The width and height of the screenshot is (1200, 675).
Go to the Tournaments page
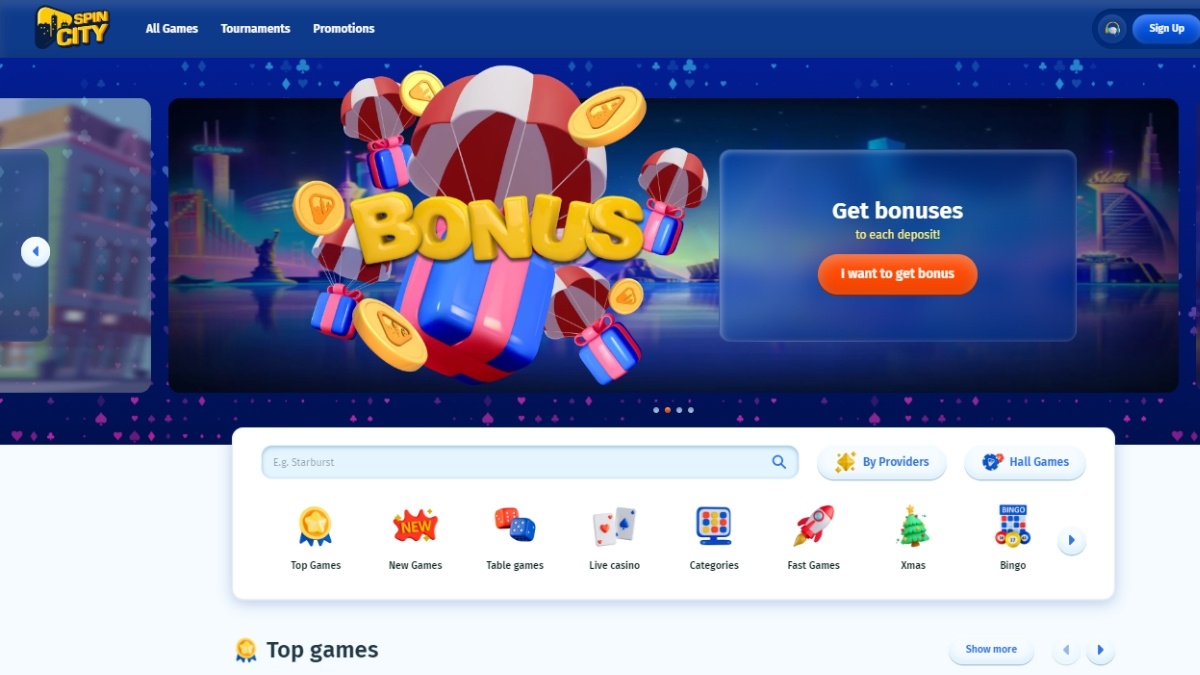pos(255,29)
